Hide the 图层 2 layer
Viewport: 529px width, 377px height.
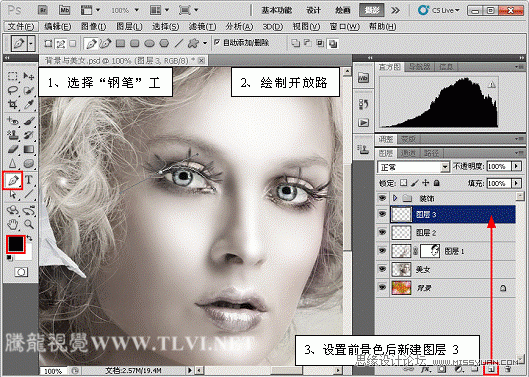tap(382, 232)
